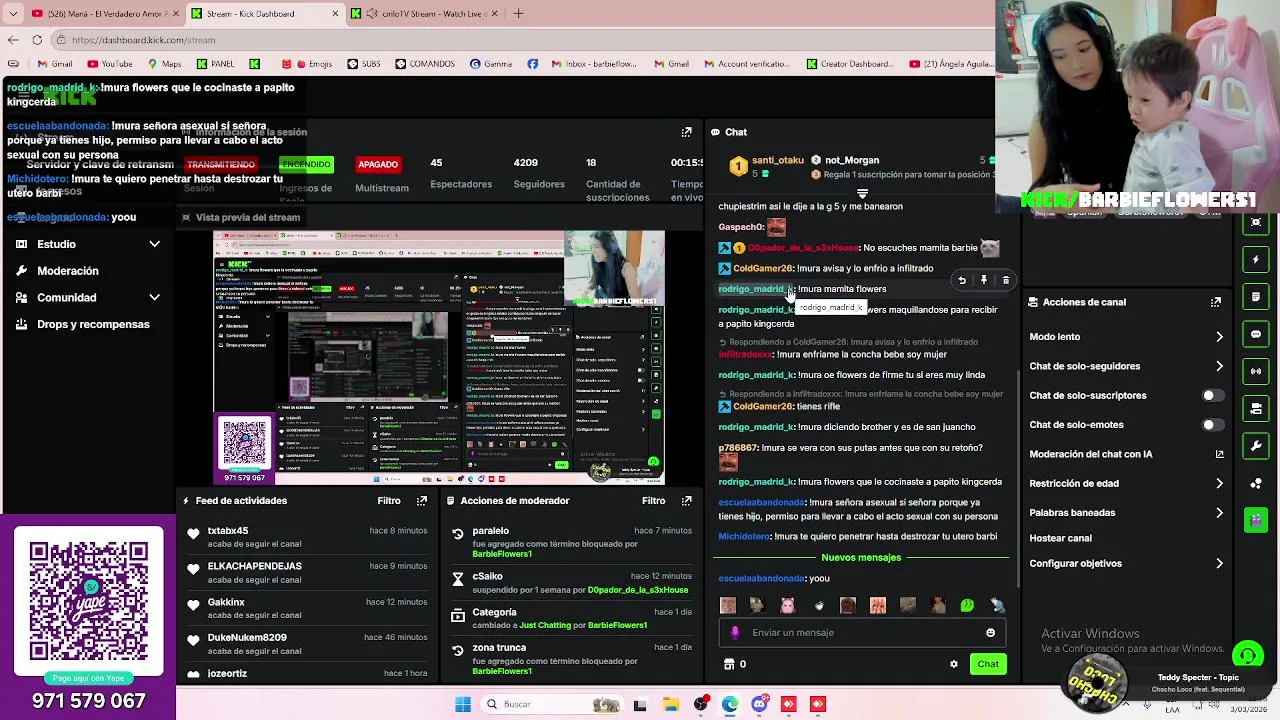The image size is (1280, 720).
Task: Click the green clapperboard icon in right rail
Action: tap(1256, 520)
